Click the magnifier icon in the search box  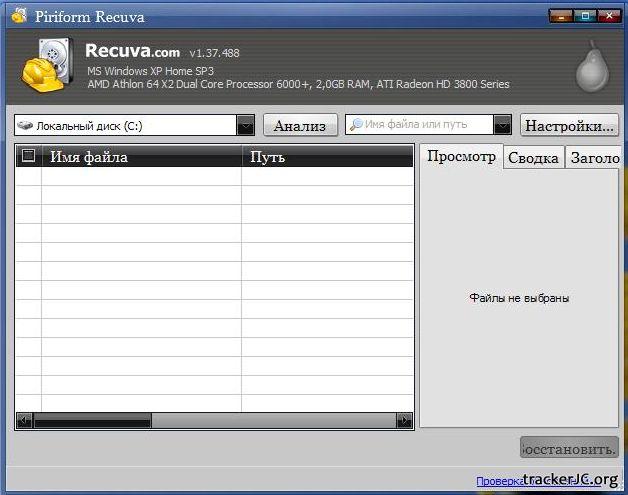355,125
